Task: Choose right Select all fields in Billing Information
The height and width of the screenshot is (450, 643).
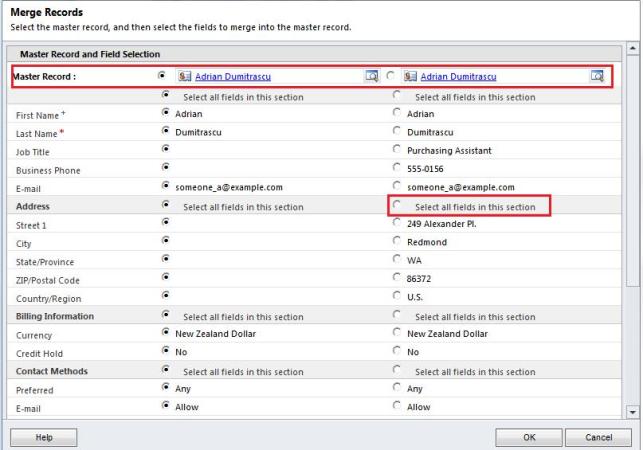Action: [x=397, y=314]
